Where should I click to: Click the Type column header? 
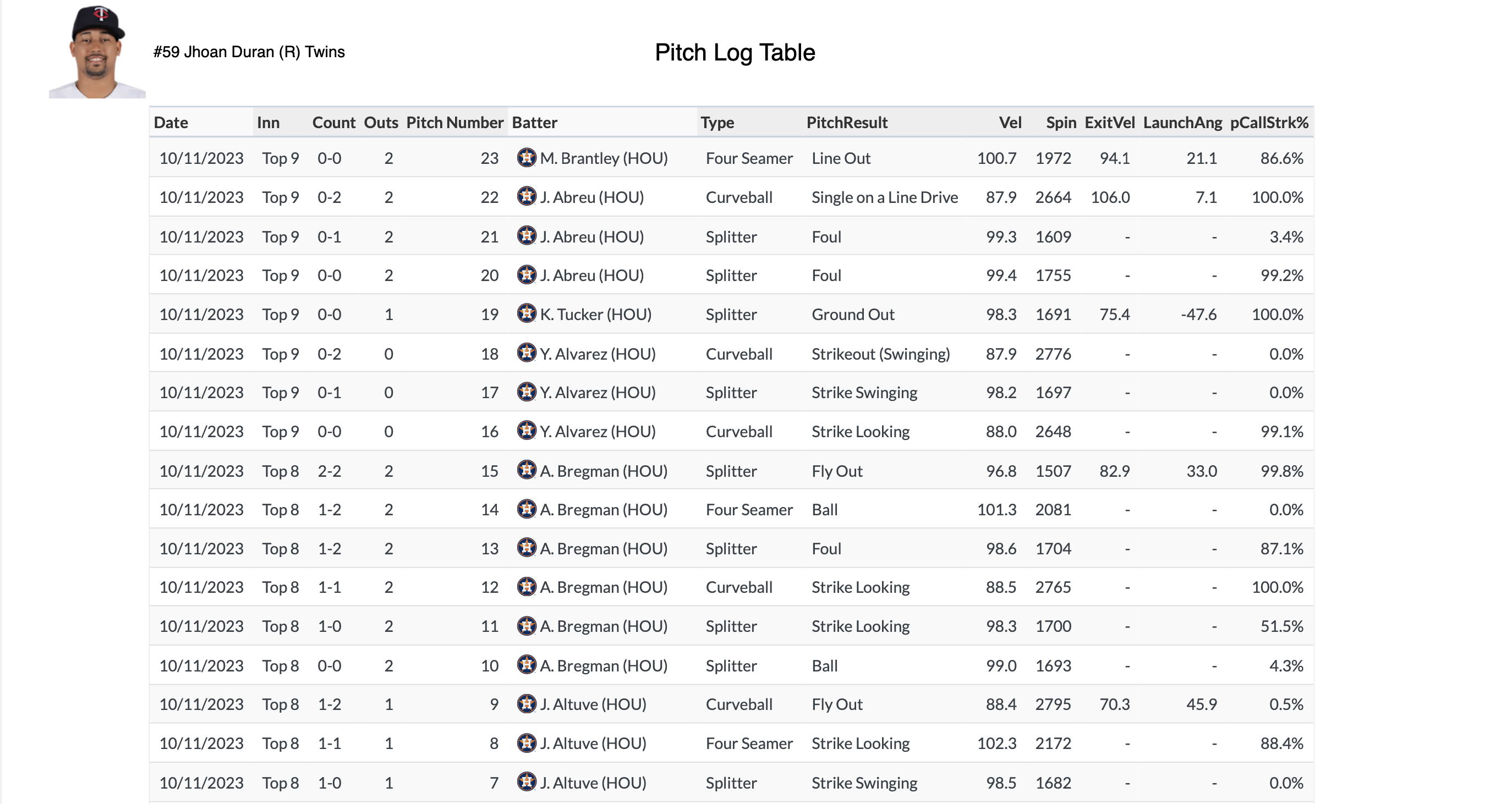click(717, 123)
